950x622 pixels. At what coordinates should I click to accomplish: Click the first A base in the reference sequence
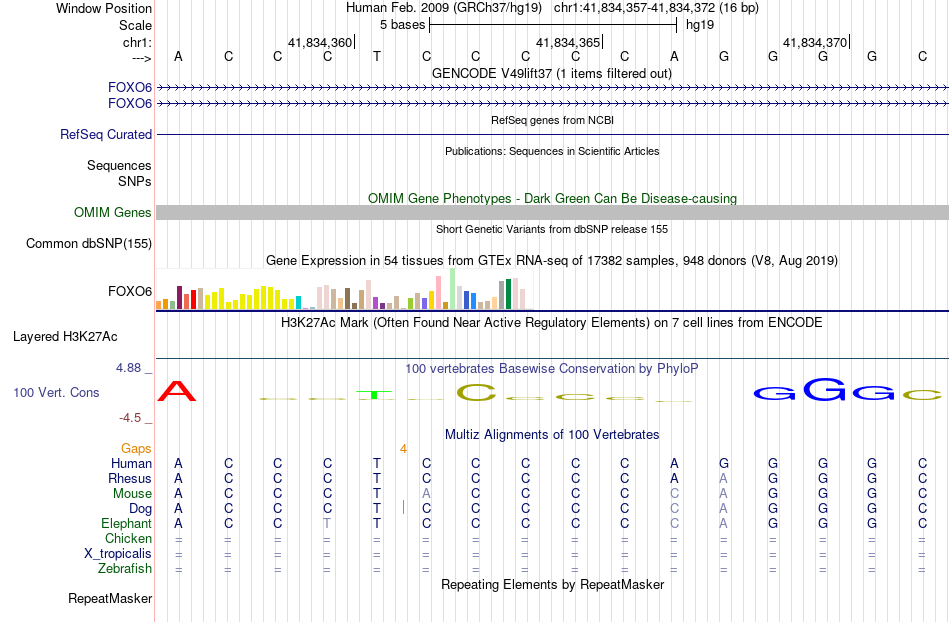178,57
